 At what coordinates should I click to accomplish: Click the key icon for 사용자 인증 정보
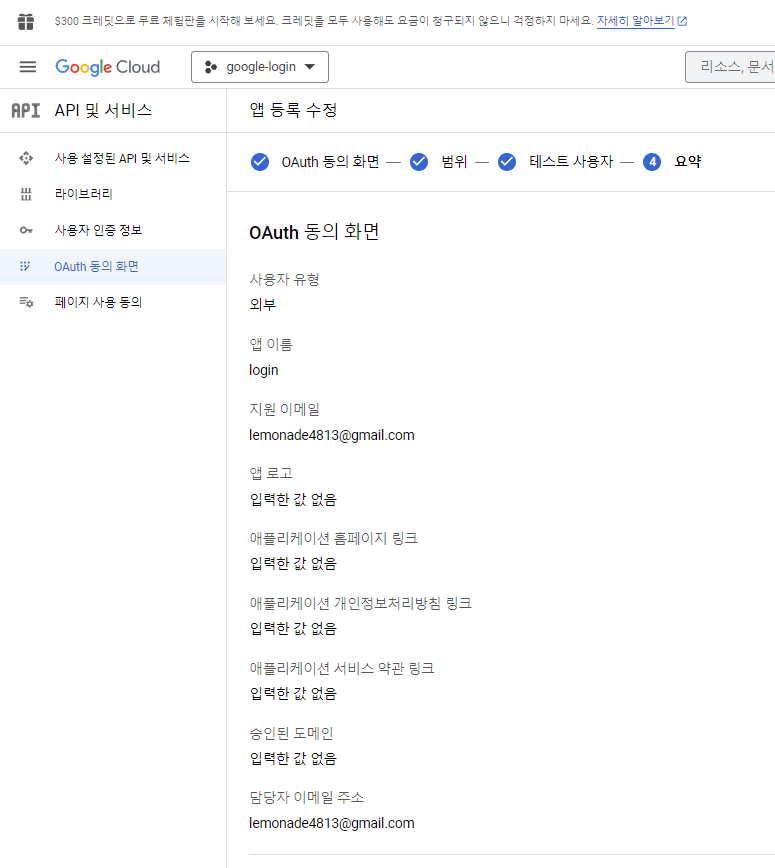pyautogui.click(x=26, y=230)
